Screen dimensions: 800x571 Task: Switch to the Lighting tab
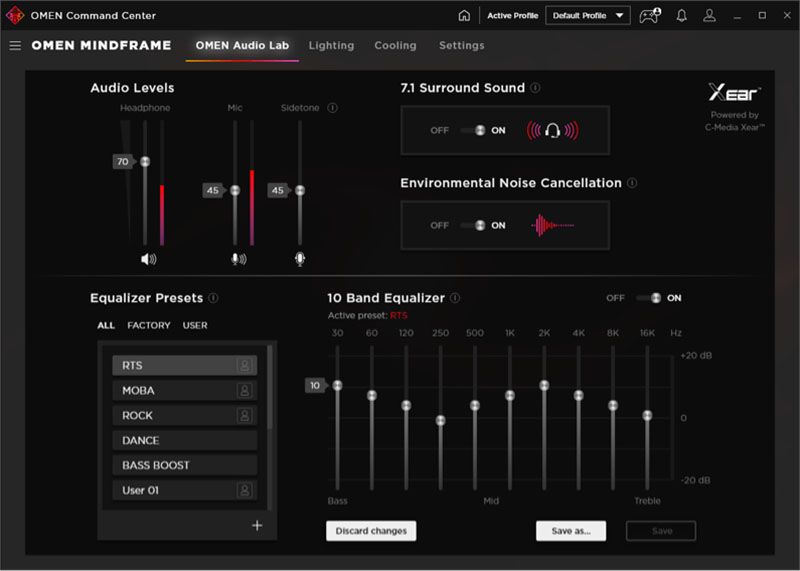(331, 46)
